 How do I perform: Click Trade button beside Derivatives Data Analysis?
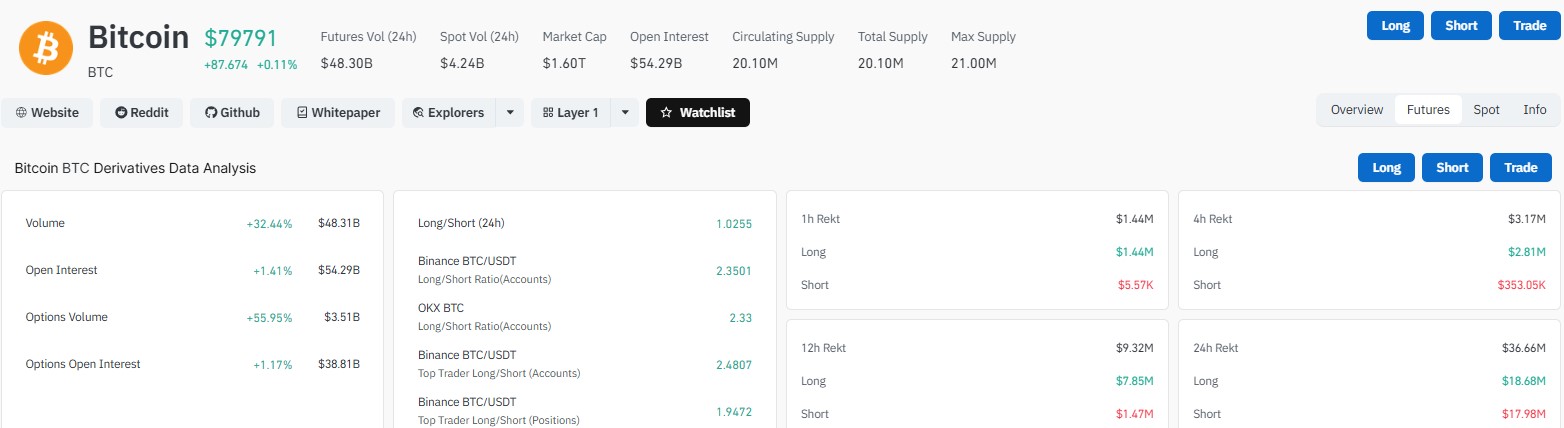(1520, 168)
